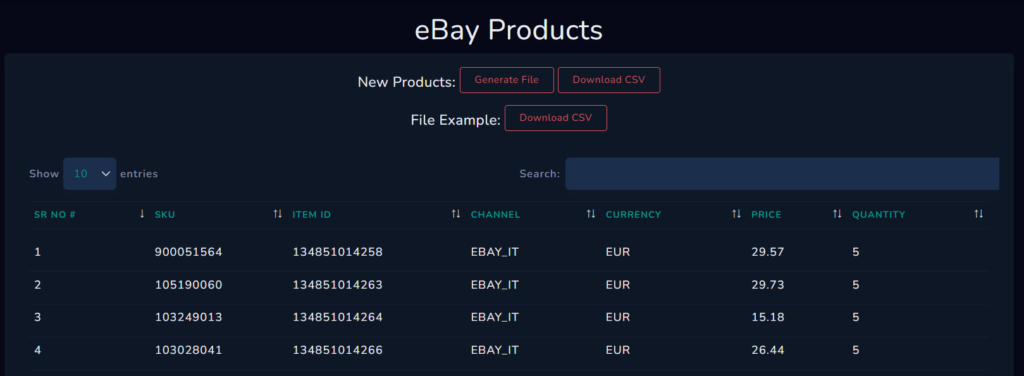Click the File Example label

click(456, 120)
